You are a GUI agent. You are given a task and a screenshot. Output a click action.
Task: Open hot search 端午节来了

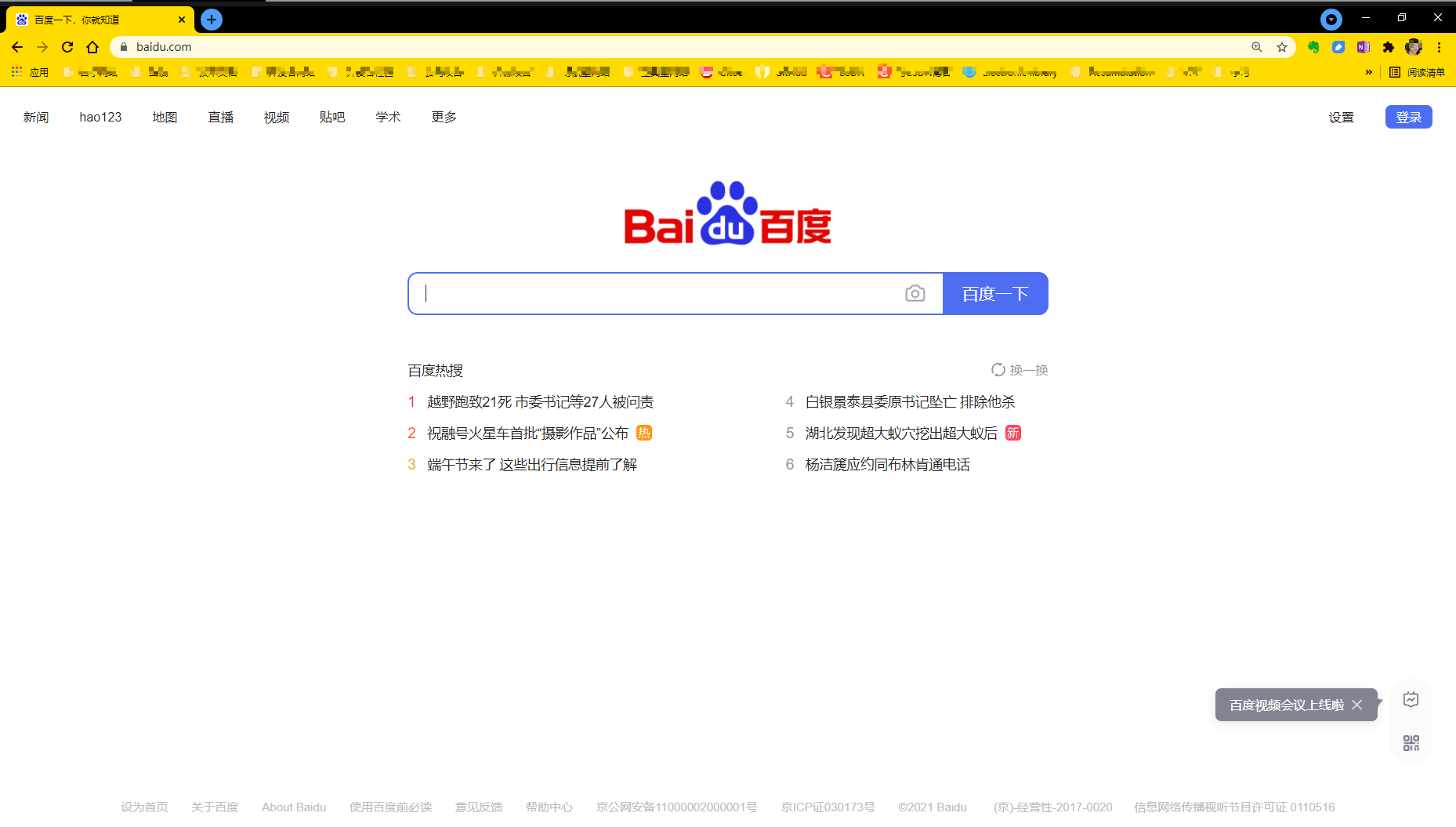coord(532,465)
